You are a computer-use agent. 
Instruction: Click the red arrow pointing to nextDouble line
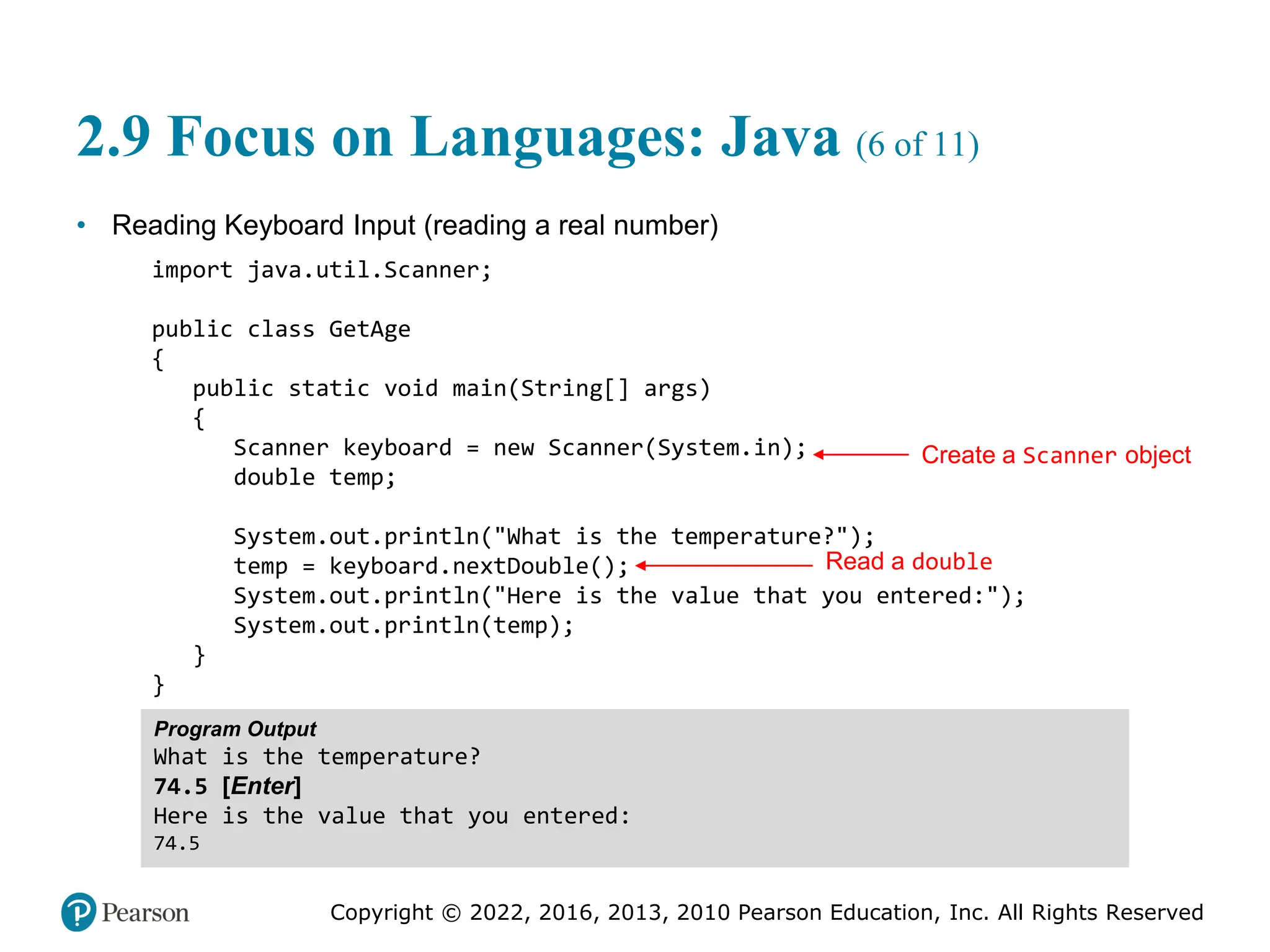[x=724, y=565]
